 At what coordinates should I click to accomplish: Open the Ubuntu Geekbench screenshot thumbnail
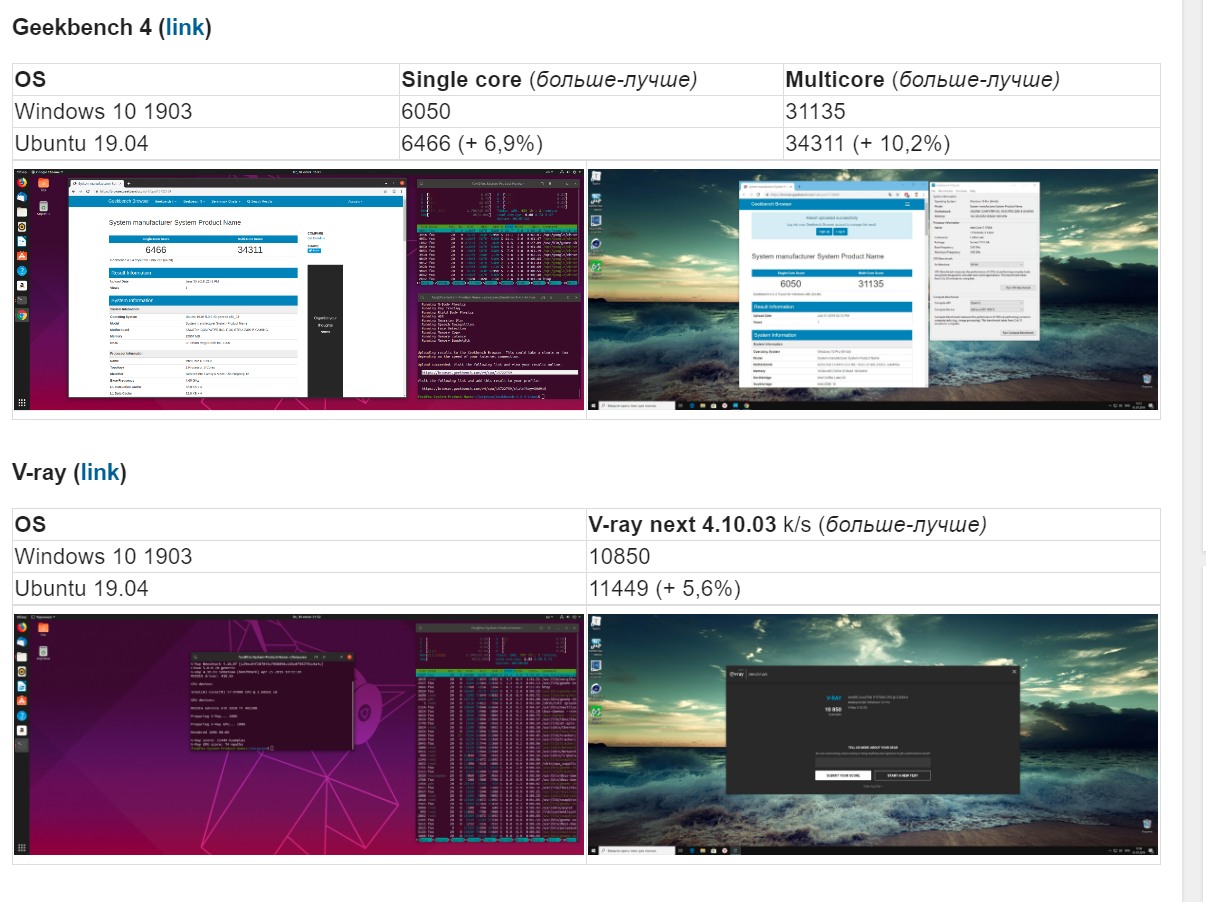pyautogui.click(x=299, y=290)
